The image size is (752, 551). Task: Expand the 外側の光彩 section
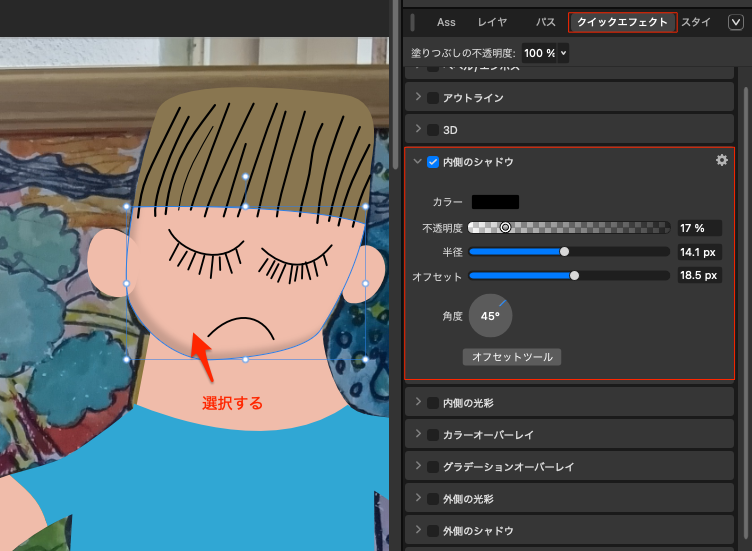[416, 499]
